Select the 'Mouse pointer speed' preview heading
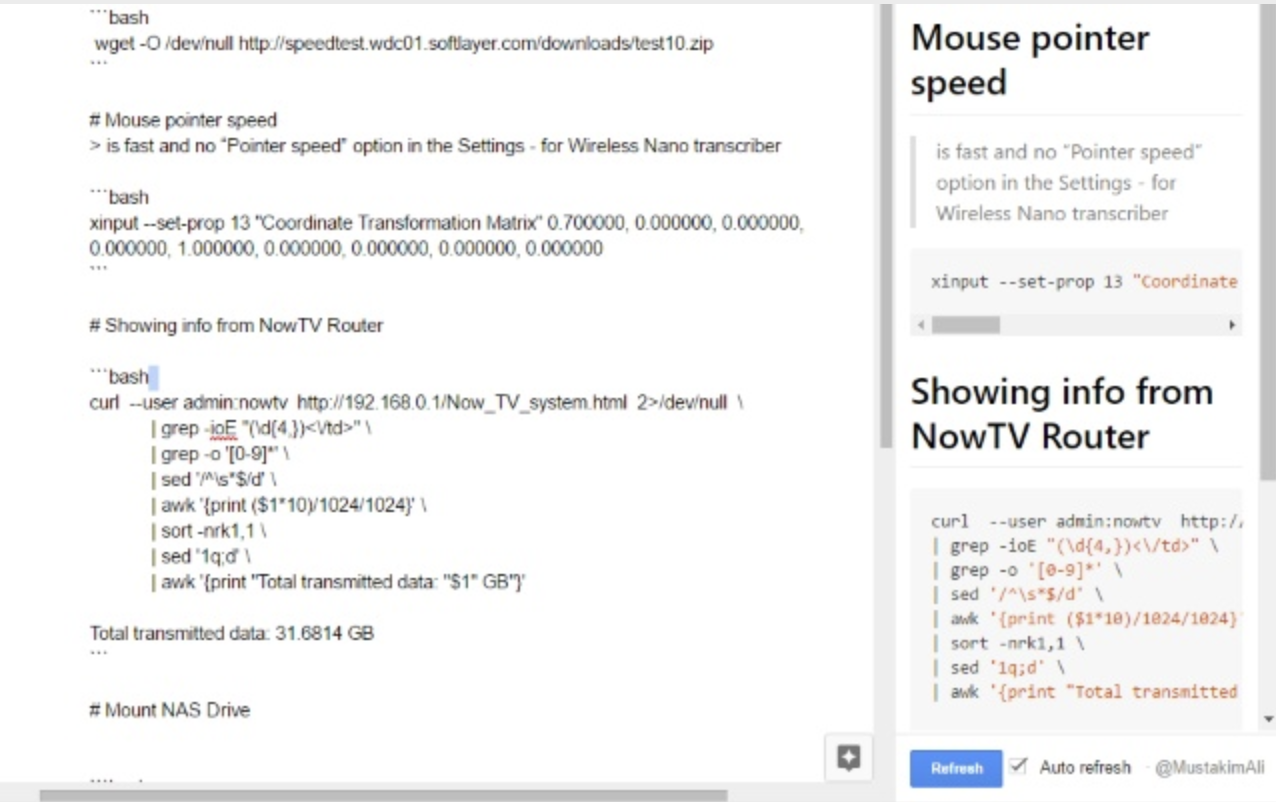This screenshot has height=802, width=1276. coord(1029,60)
